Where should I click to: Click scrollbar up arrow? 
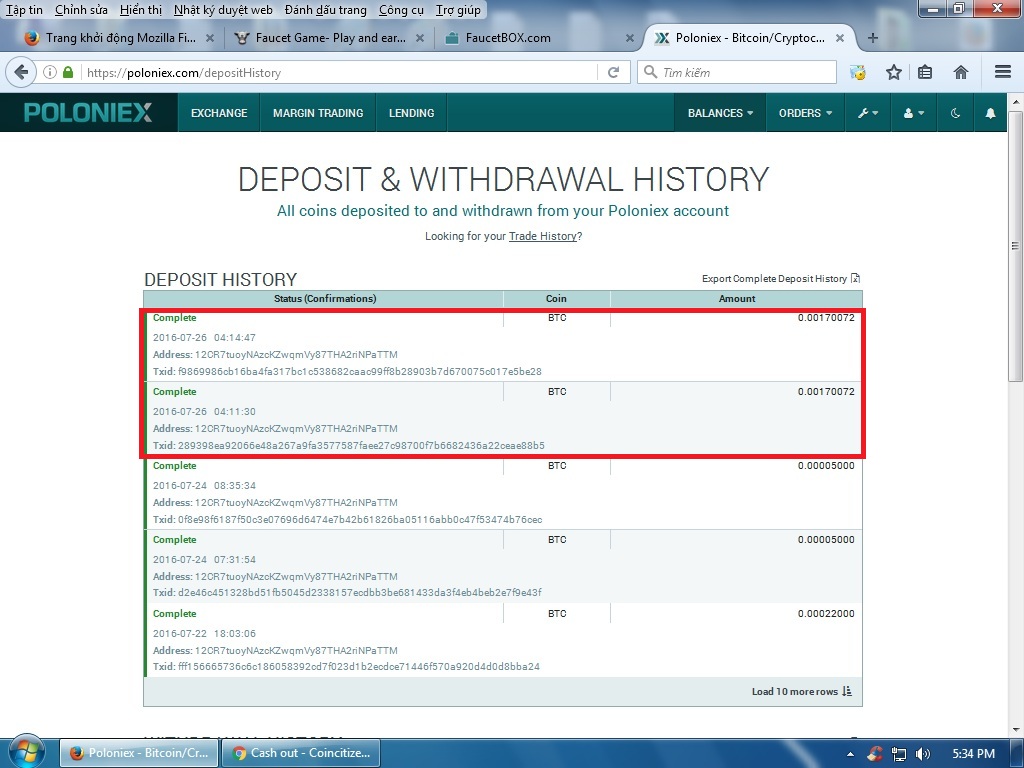pos(1015,102)
